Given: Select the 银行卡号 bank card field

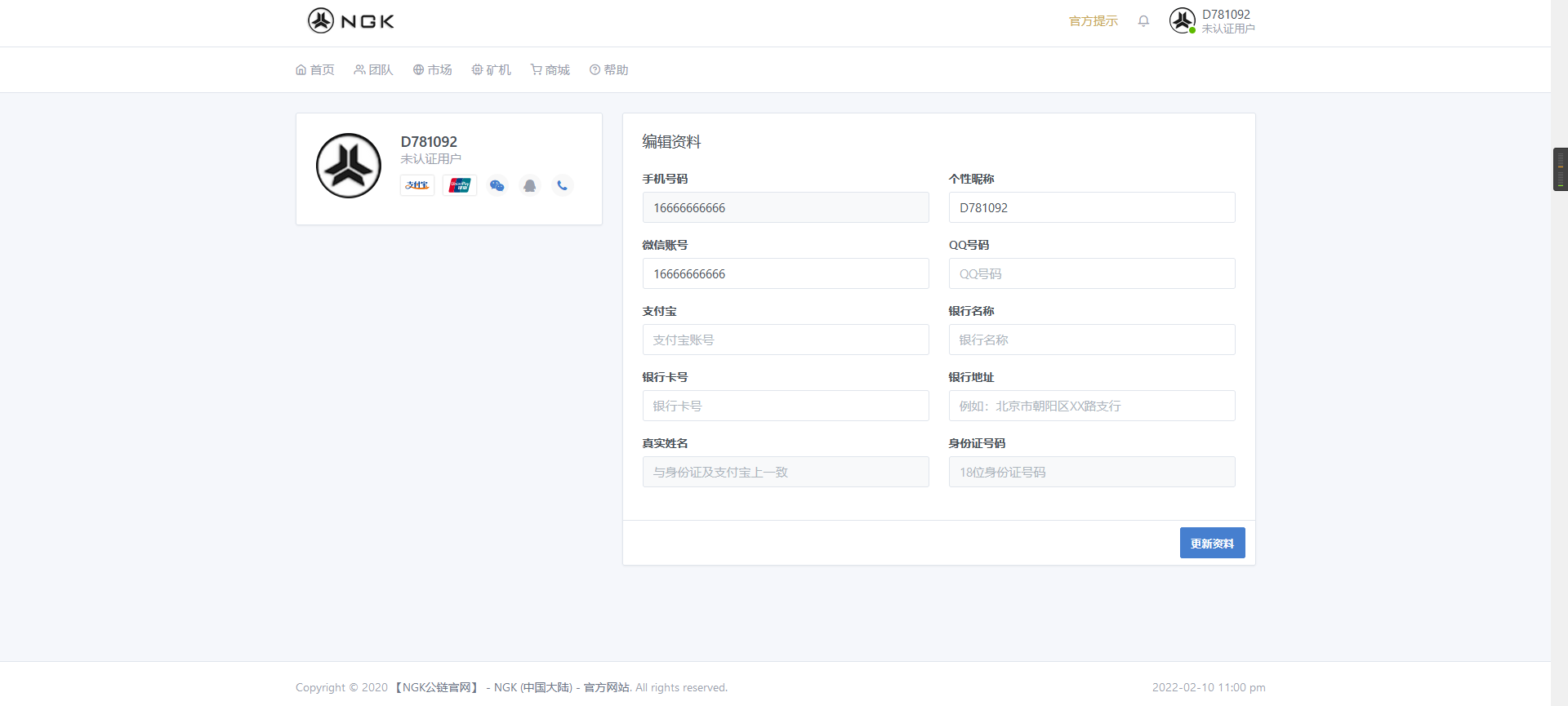Looking at the screenshot, I should click(785, 406).
